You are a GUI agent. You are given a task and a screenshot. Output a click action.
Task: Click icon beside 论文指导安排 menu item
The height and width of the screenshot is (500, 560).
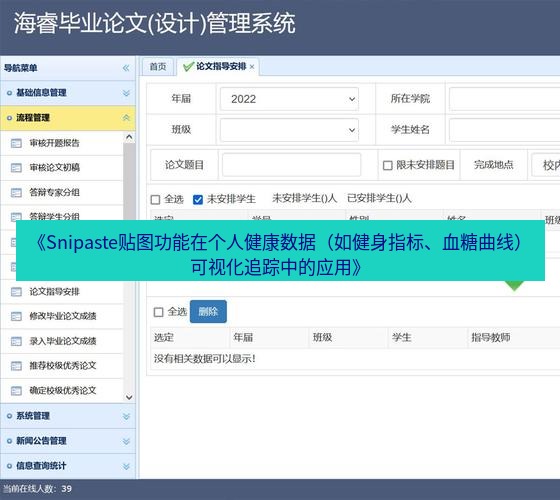pos(16,292)
